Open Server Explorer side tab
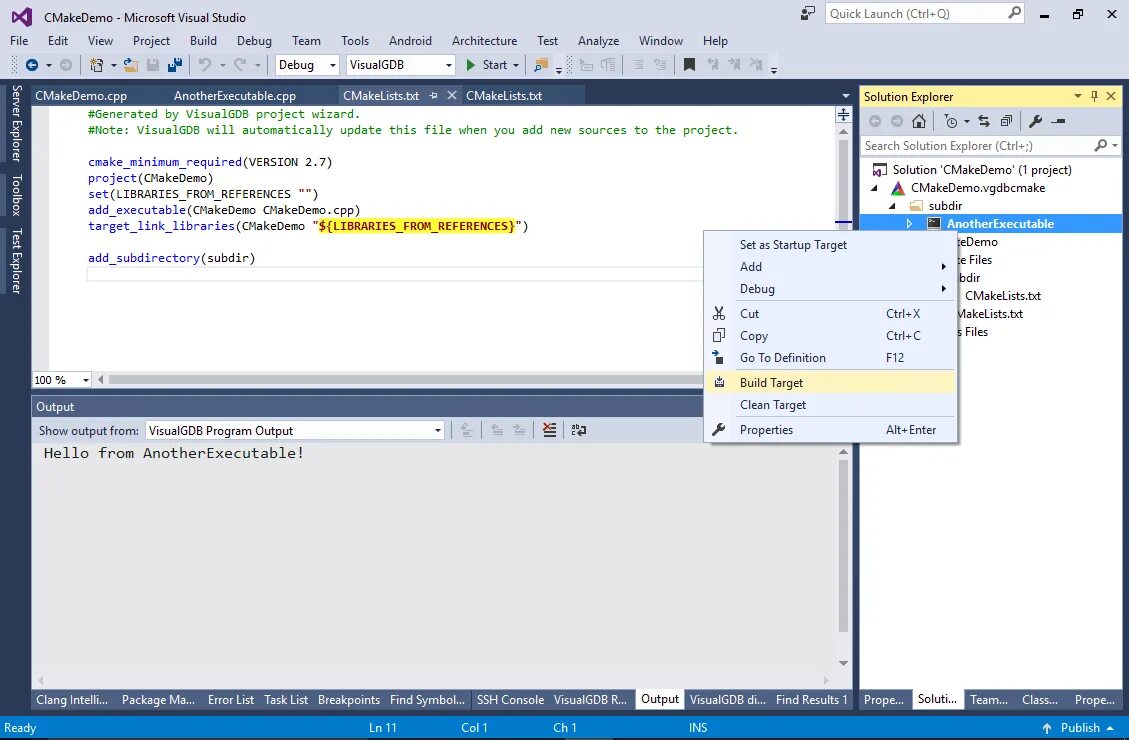 click(16, 123)
